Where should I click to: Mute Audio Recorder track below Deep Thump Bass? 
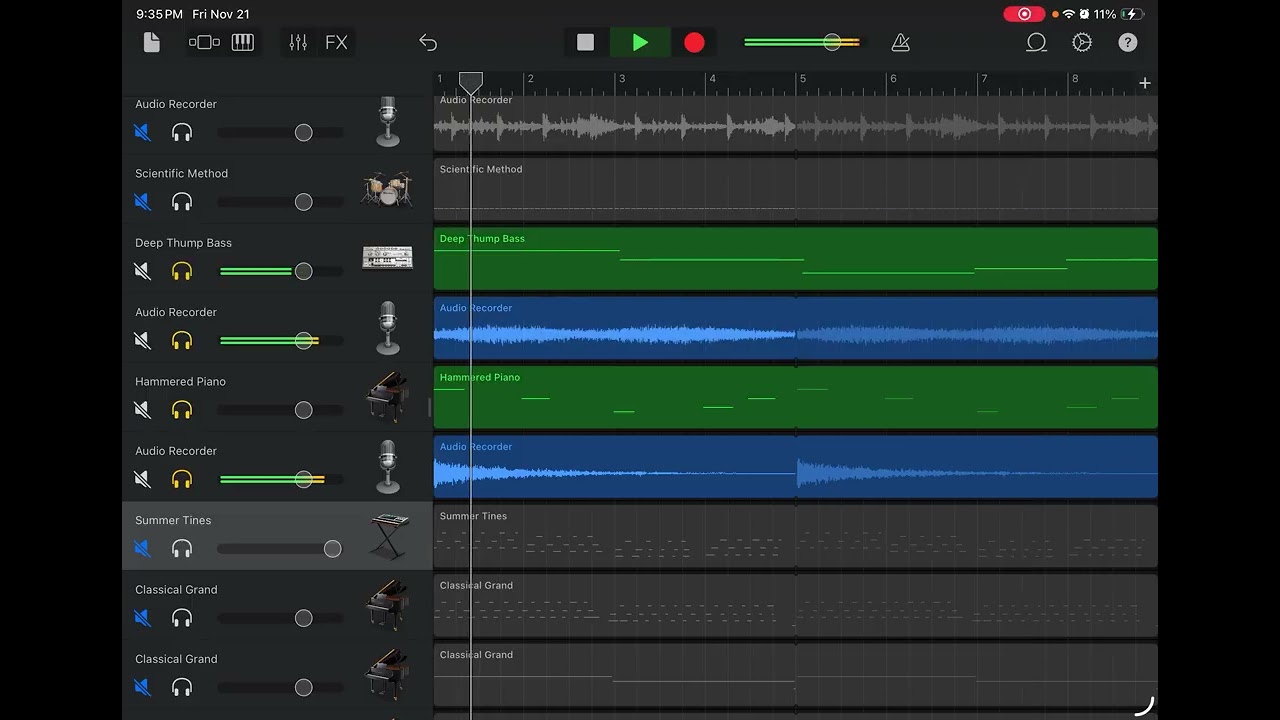tap(142, 341)
